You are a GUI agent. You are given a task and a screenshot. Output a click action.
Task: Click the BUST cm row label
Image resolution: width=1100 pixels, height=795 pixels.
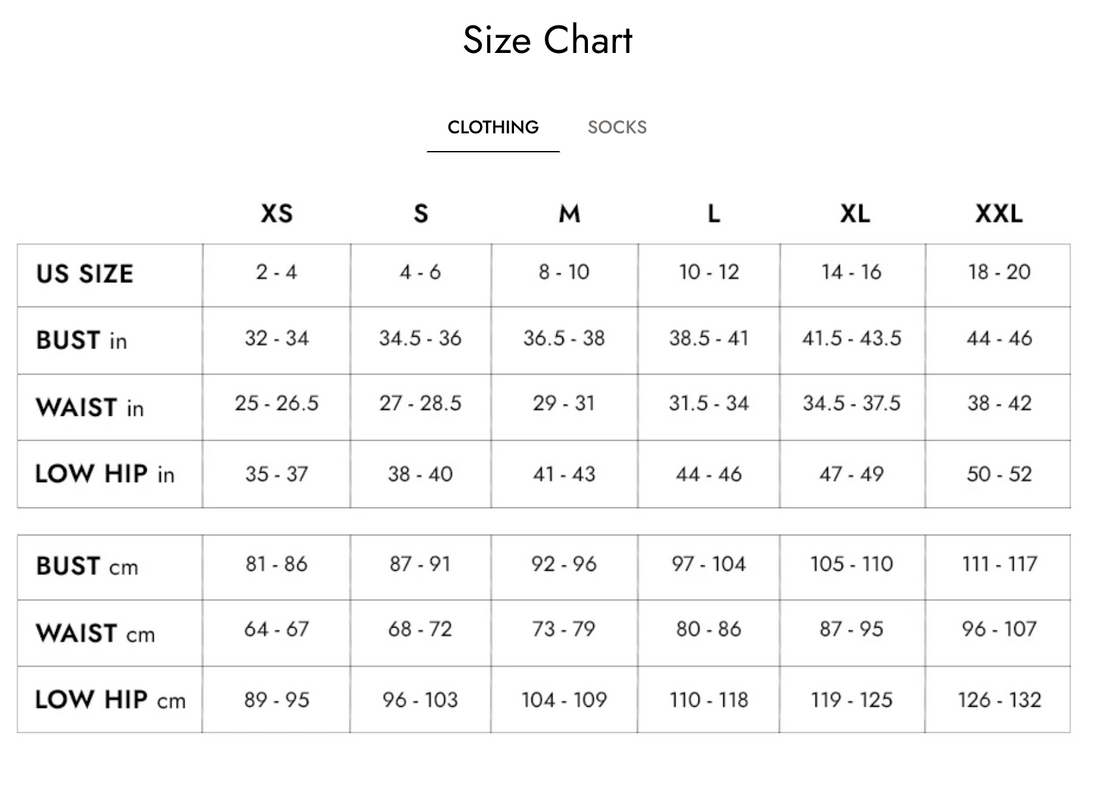[x=87, y=567]
